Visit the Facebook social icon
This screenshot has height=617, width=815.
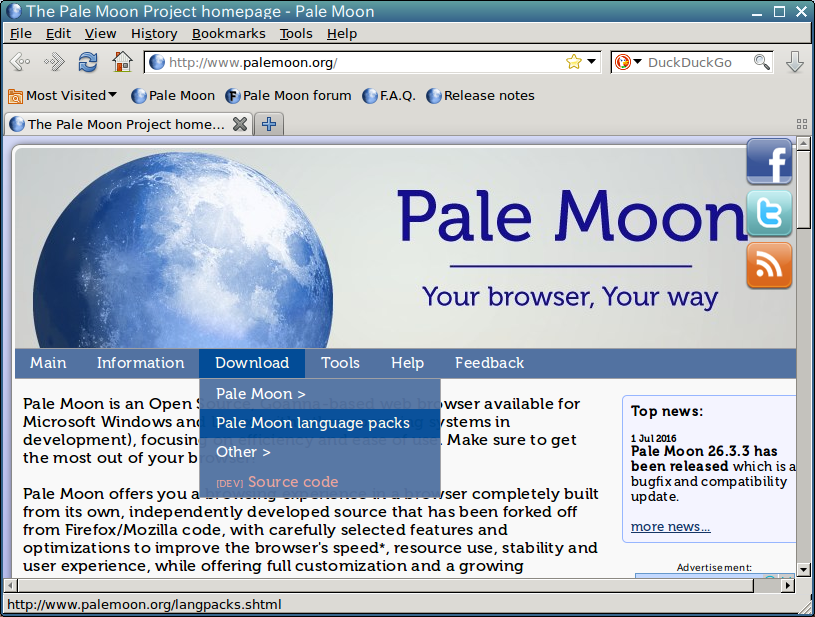tap(769, 162)
